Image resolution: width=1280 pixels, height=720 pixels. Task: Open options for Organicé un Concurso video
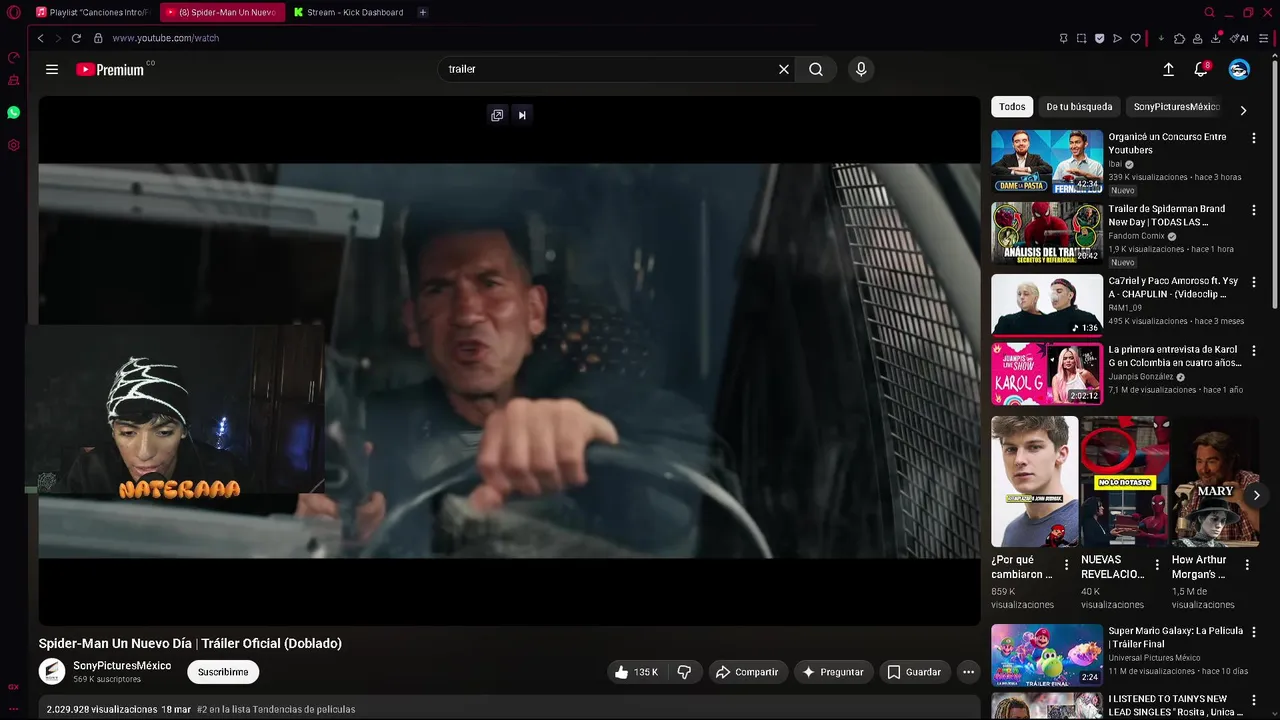tap(1254, 138)
